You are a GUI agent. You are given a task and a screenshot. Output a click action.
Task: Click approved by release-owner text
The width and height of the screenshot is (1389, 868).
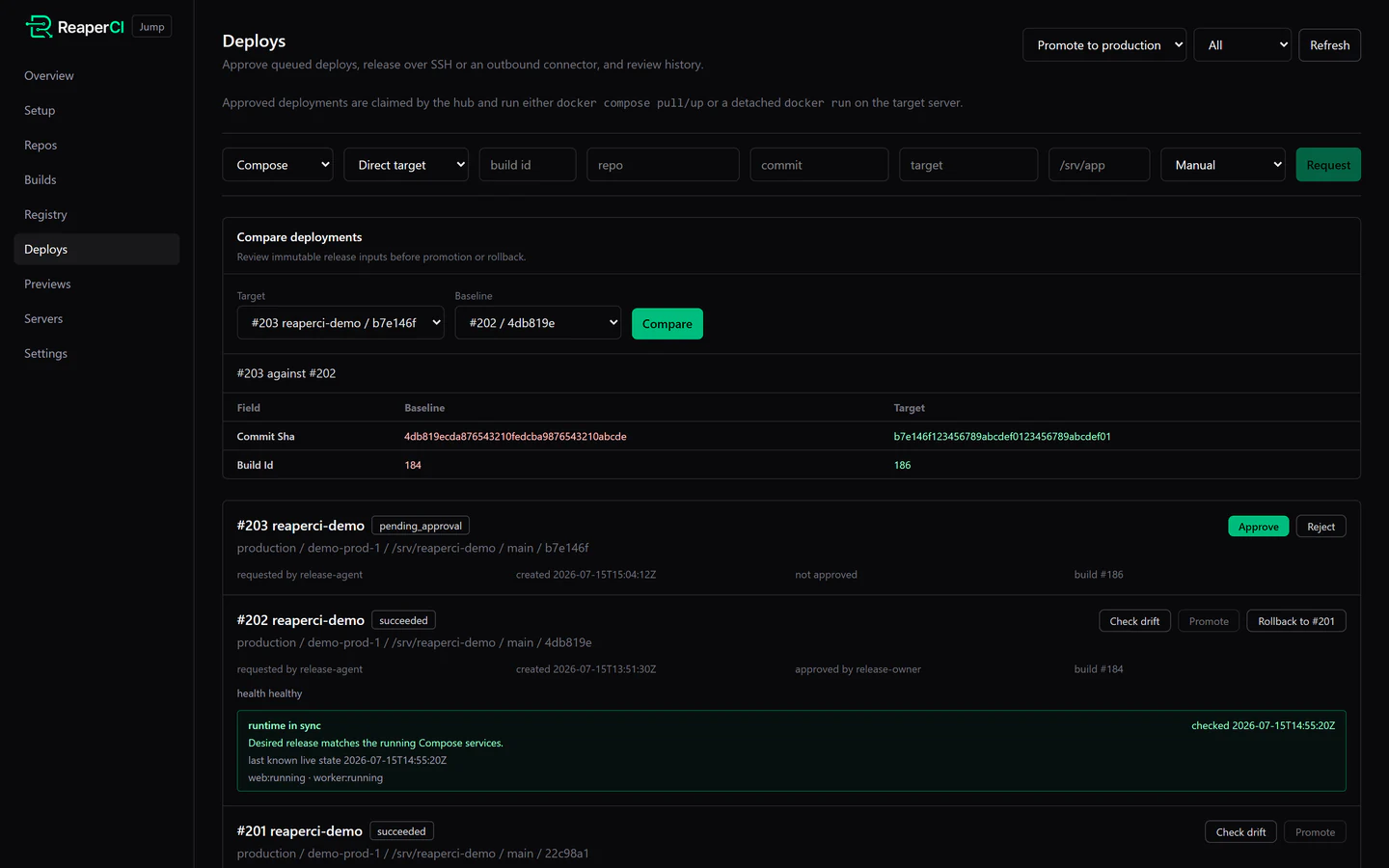[x=858, y=669]
